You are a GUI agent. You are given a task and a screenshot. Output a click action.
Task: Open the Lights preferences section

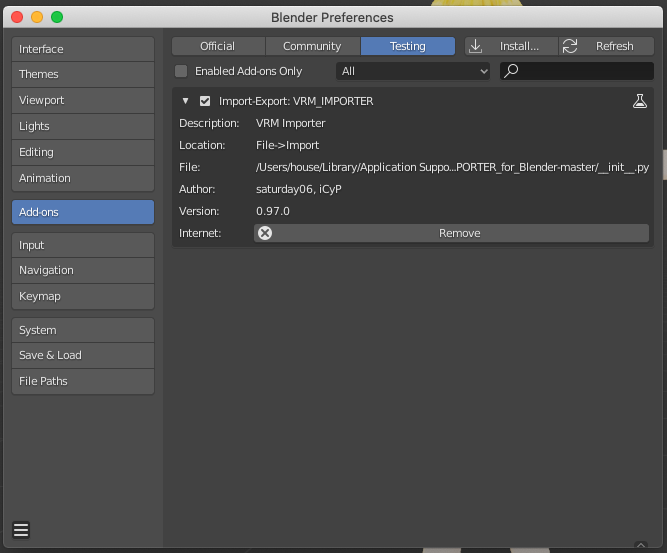click(x=83, y=126)
